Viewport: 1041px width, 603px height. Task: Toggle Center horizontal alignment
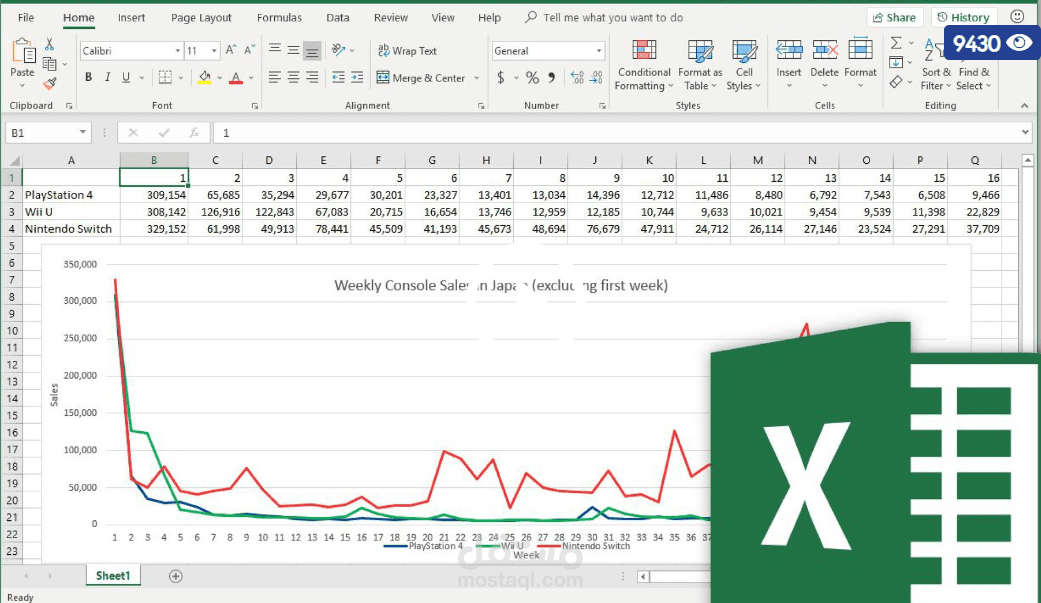(x=293, y=78)
